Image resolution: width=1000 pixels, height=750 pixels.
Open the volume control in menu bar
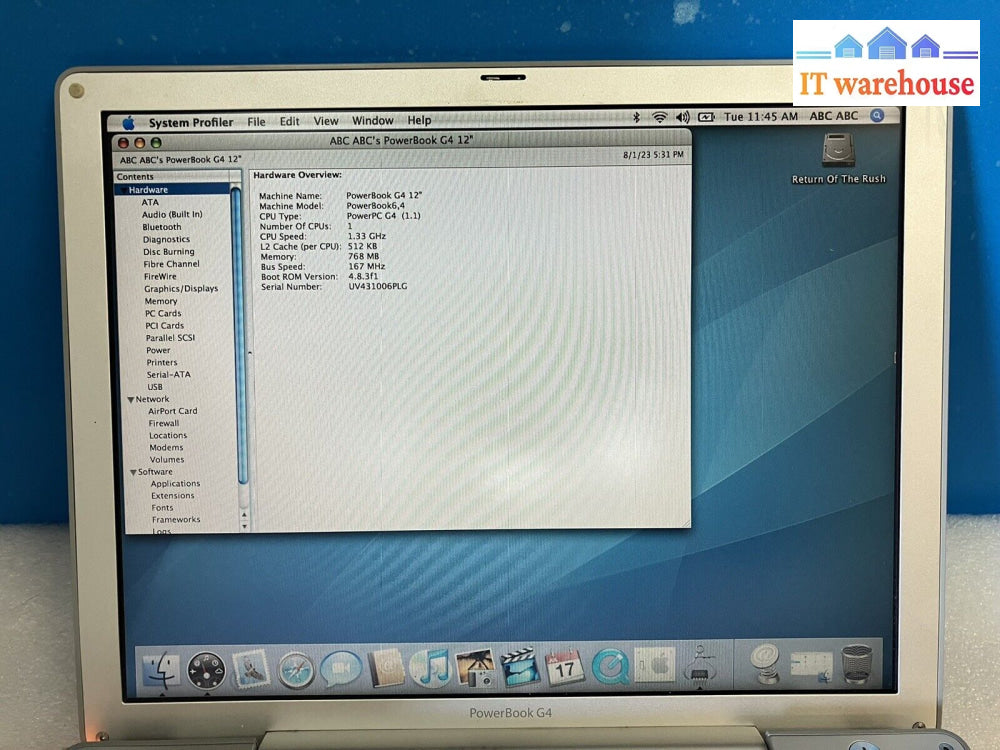683,117
